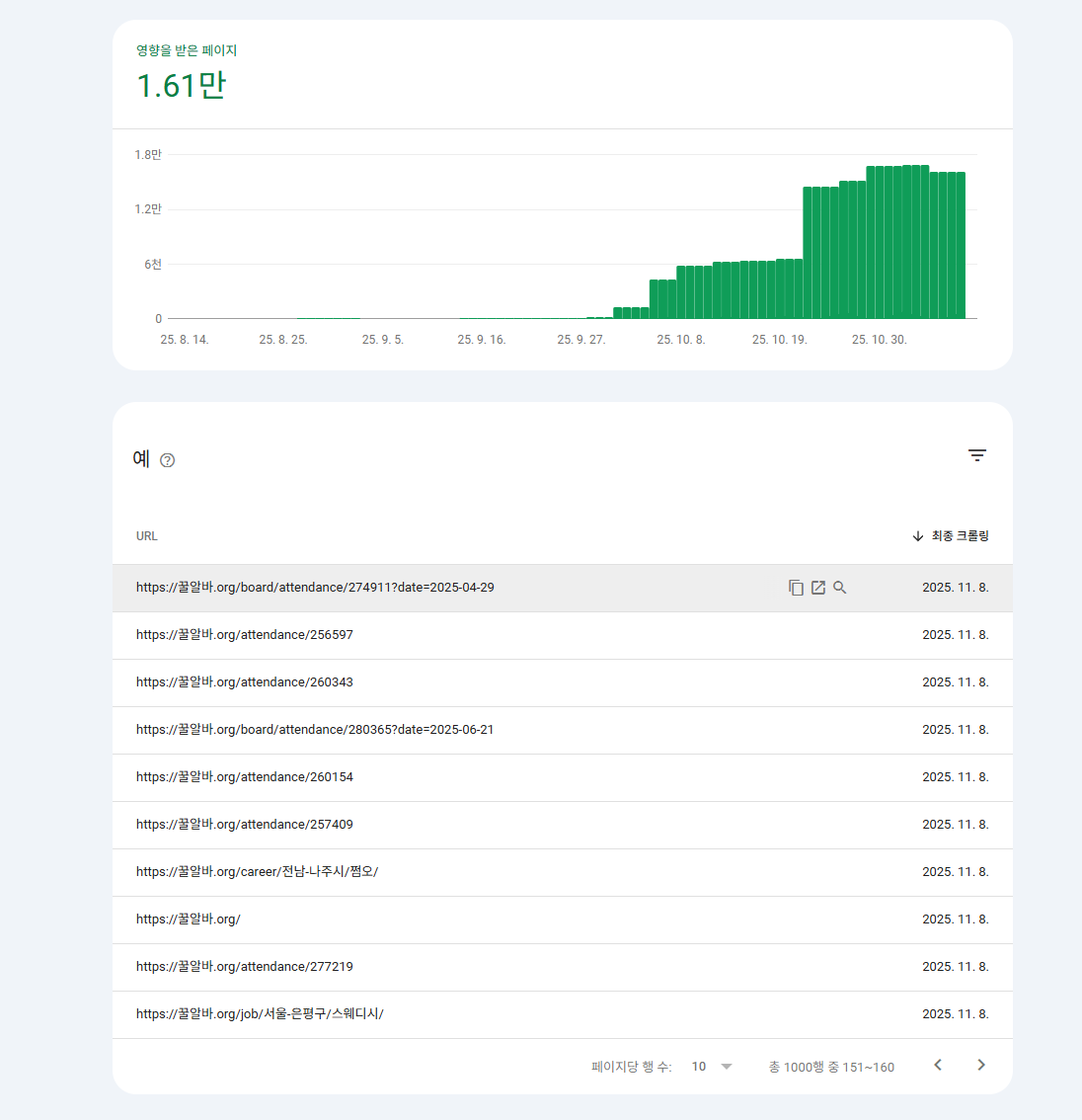Screen dimensions: 1082x1120
Task: Click the 영향을 받은 페이지 metric label
Action: [187, 50]
